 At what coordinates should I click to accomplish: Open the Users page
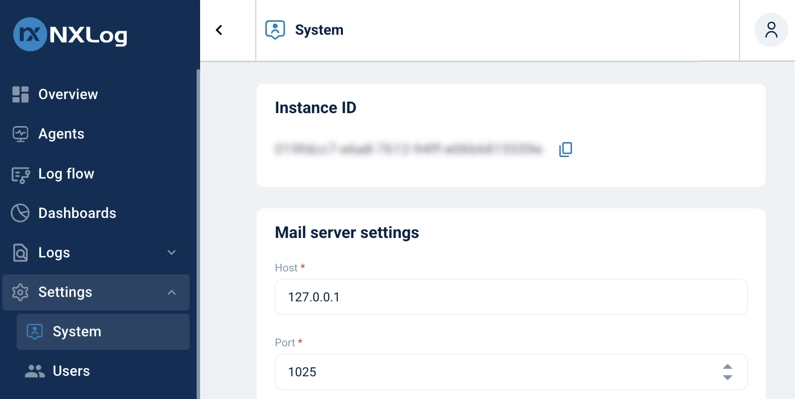71,371
